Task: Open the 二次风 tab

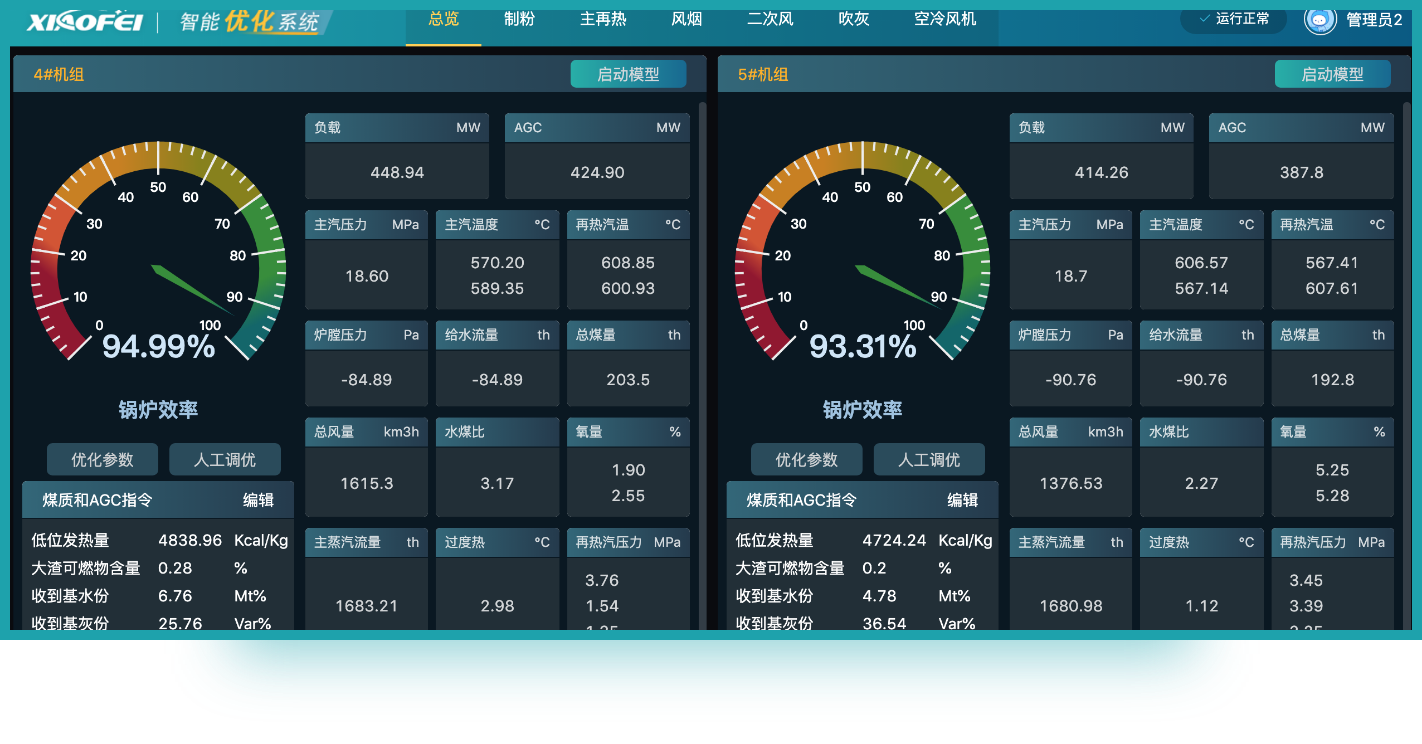Action: coord(769,19)
